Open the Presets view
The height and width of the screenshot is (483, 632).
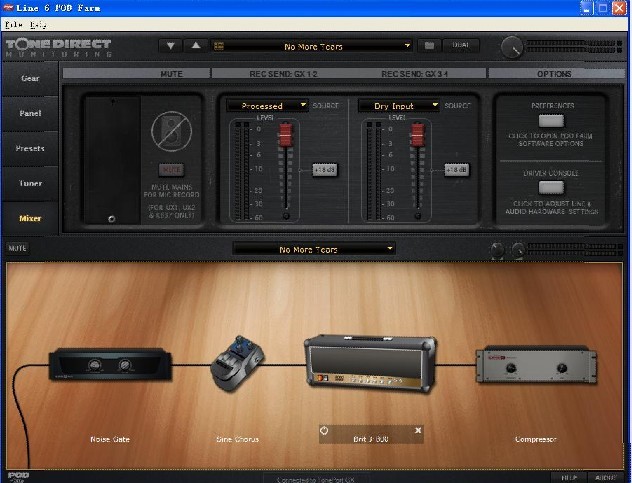click(30, 148)
